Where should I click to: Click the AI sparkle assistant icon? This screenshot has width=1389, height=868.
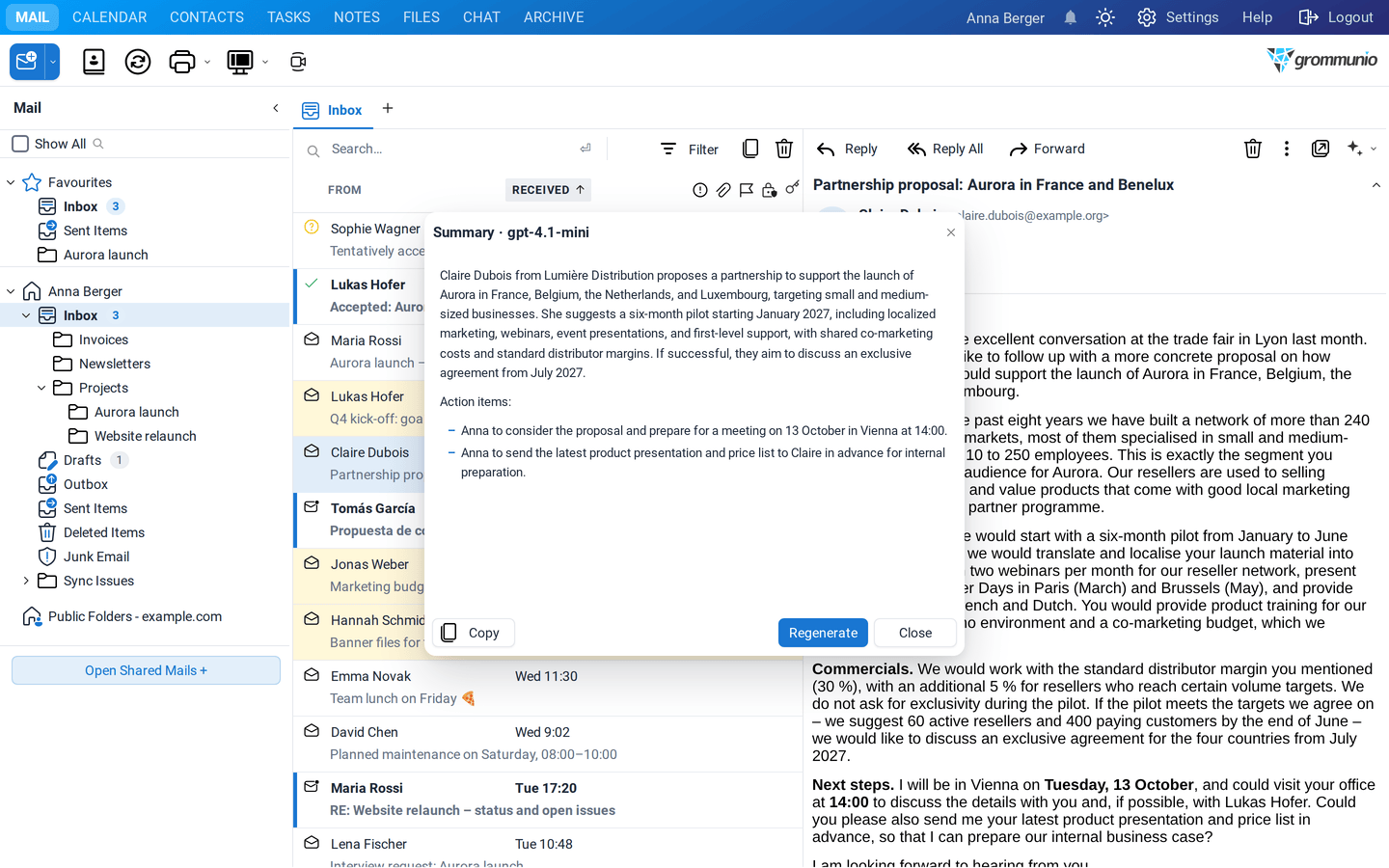coord(1355,149)
